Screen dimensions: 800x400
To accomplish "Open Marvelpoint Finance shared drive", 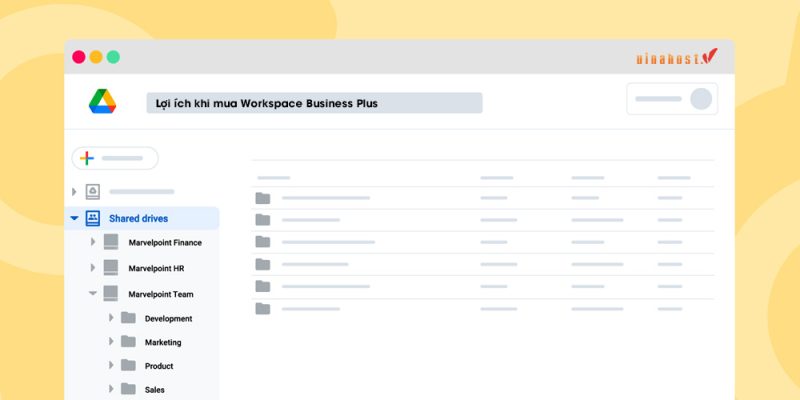I will click(165, 243).
